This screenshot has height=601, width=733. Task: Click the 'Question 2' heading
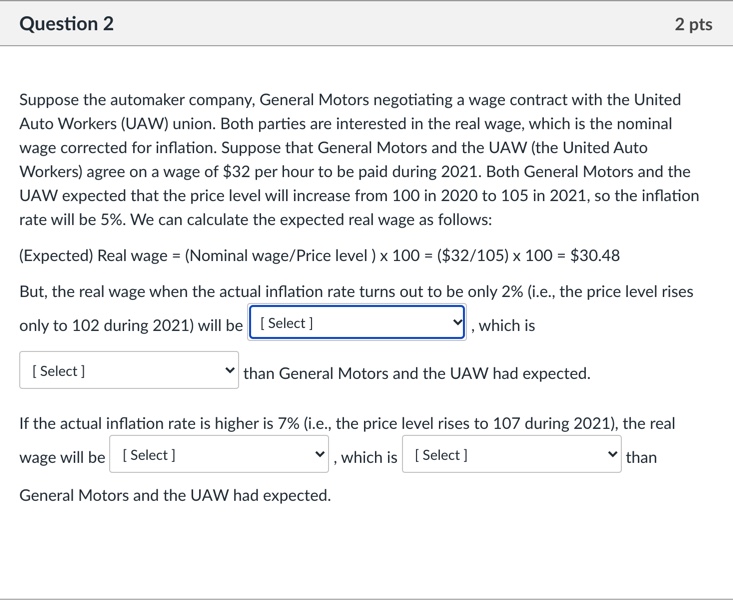click(66, 24)
